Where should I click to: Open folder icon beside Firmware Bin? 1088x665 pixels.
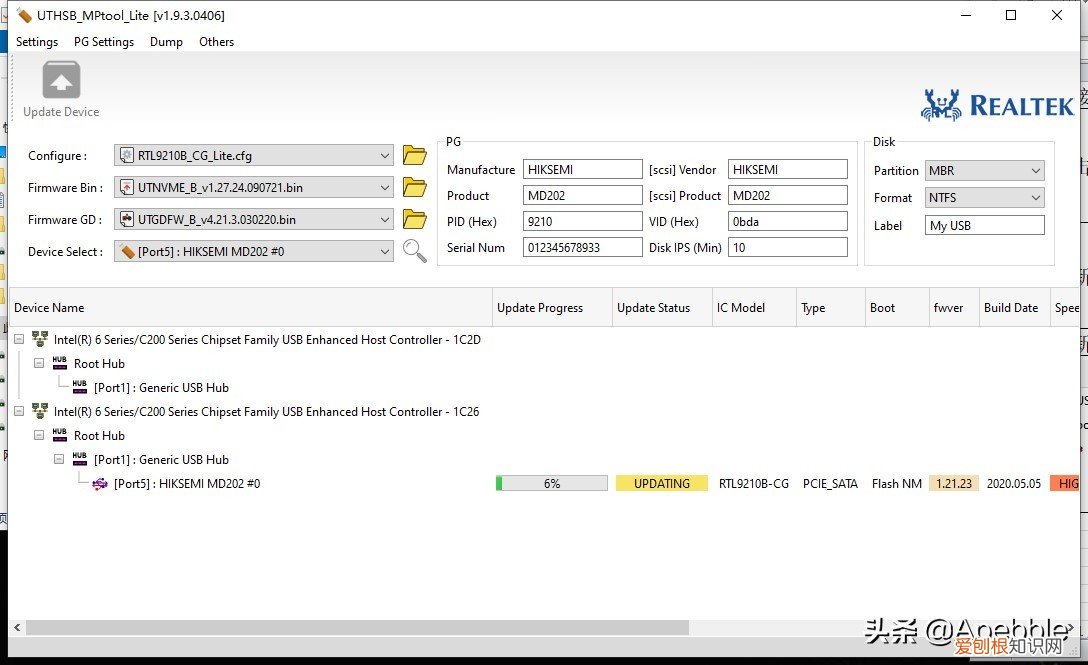414,187
